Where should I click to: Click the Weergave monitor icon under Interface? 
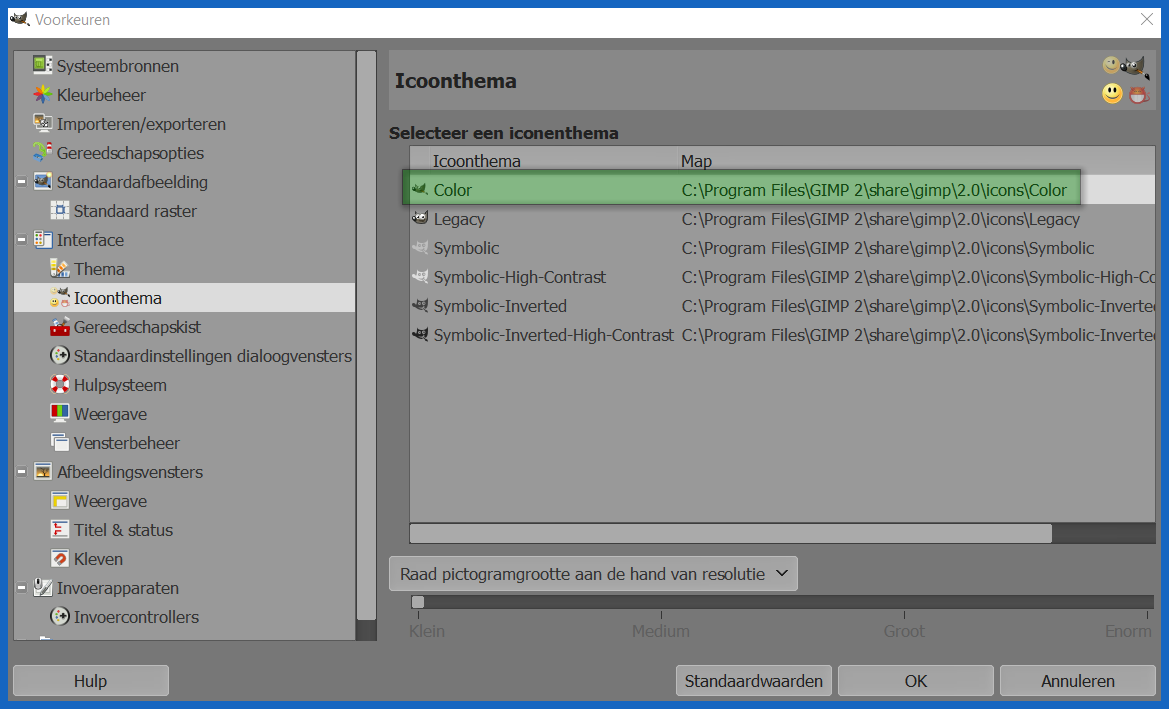60,414
